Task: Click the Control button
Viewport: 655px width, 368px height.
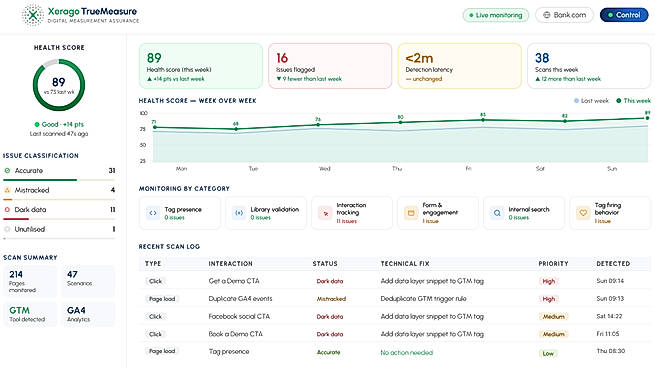Action: click(624, 15)
